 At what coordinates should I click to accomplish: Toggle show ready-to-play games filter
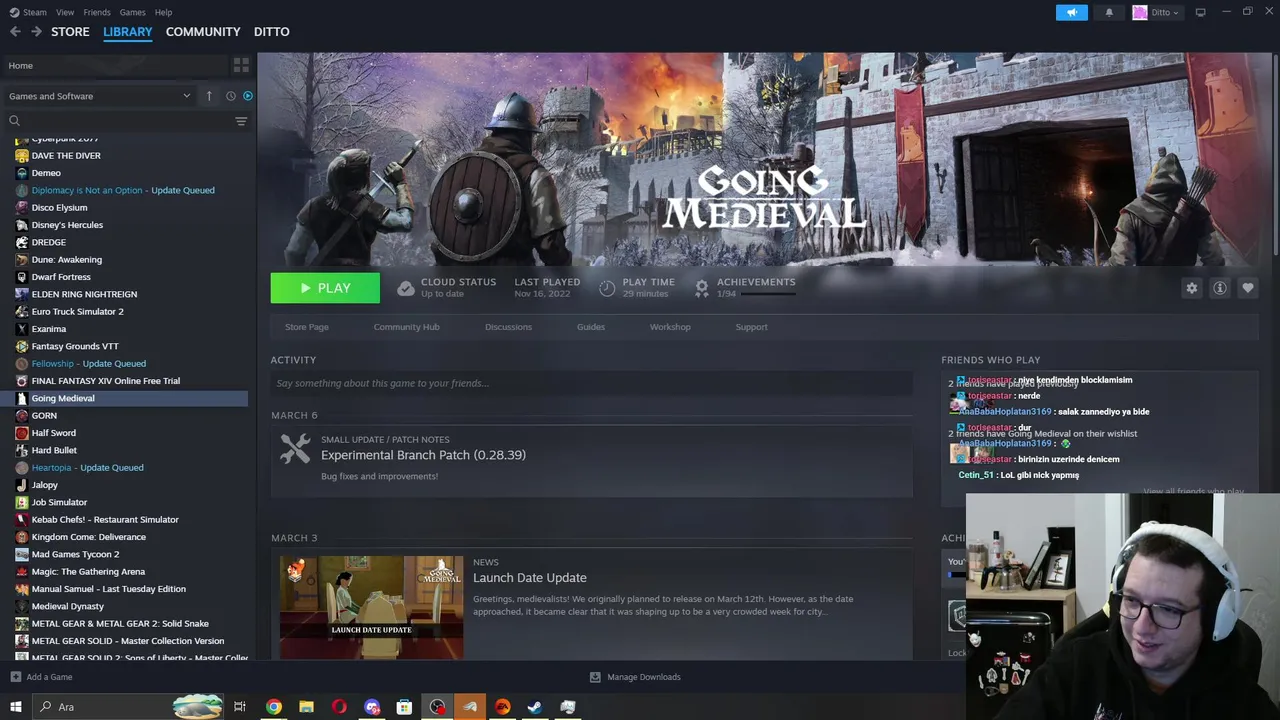click(x=248, y=96)
